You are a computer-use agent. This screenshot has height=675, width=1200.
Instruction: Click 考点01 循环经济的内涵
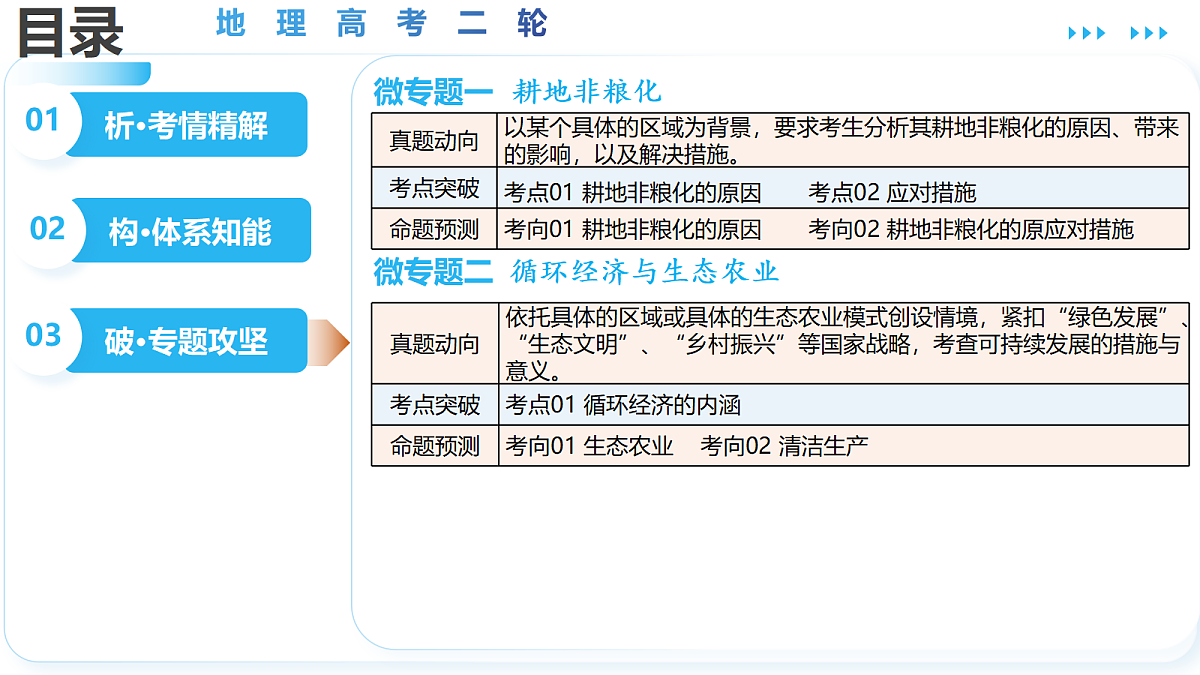click(623, 405)
